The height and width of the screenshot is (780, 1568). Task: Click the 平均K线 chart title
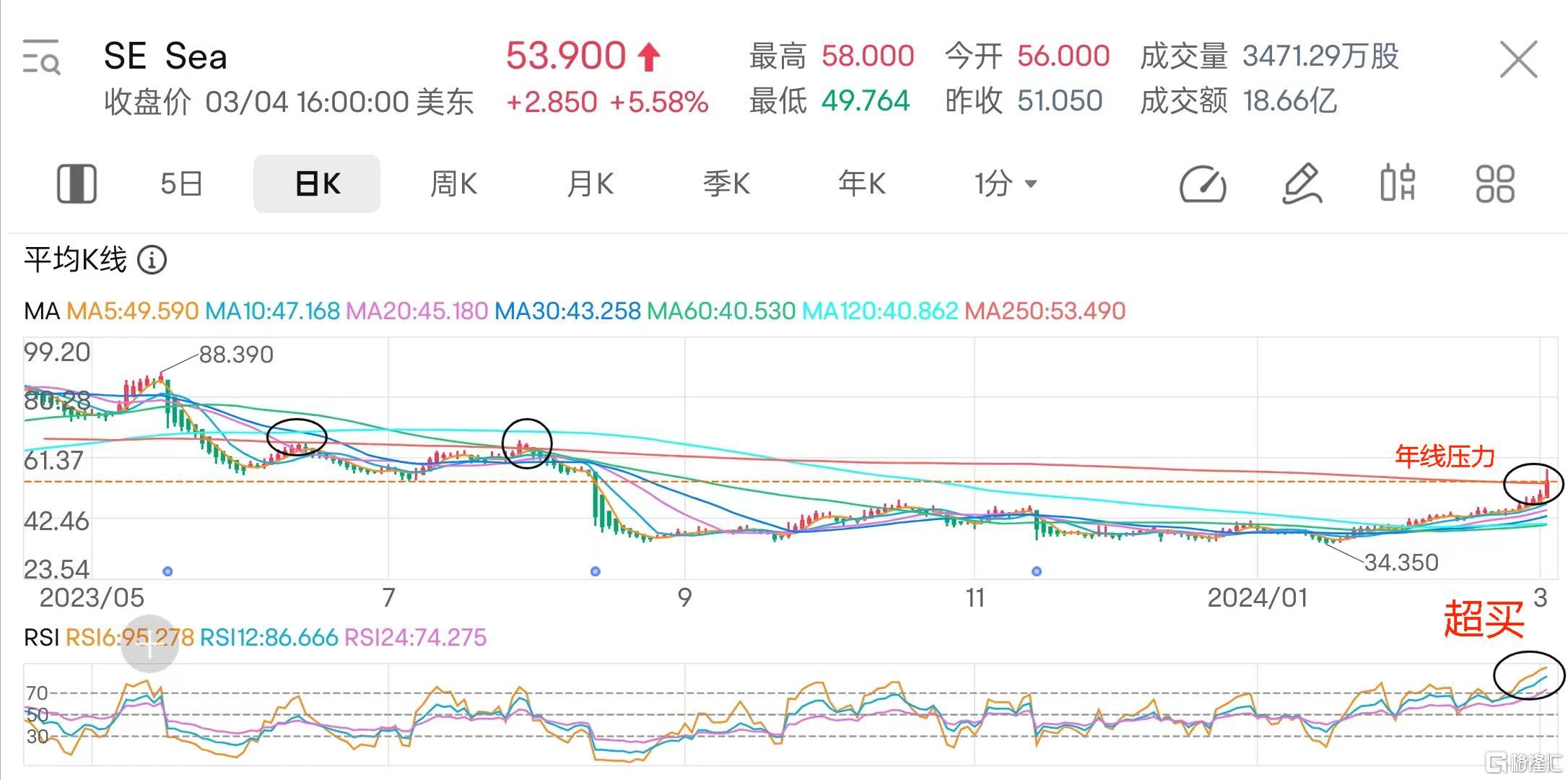coord(75,259)
